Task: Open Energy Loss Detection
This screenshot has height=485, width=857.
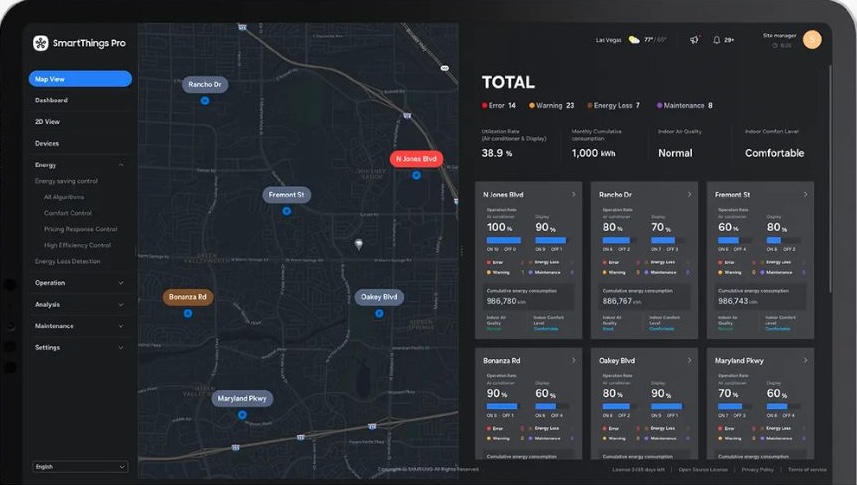Action: click(67, 261)
